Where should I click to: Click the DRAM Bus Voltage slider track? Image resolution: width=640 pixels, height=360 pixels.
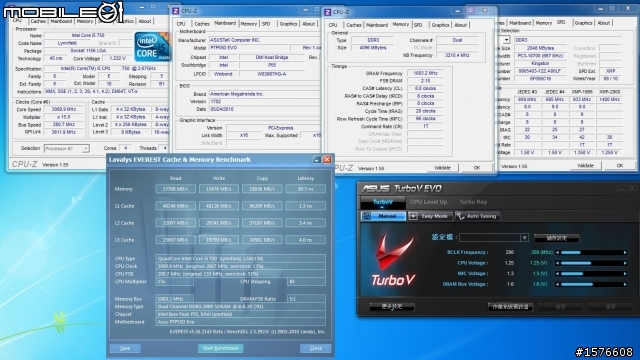tap(591, 284)
